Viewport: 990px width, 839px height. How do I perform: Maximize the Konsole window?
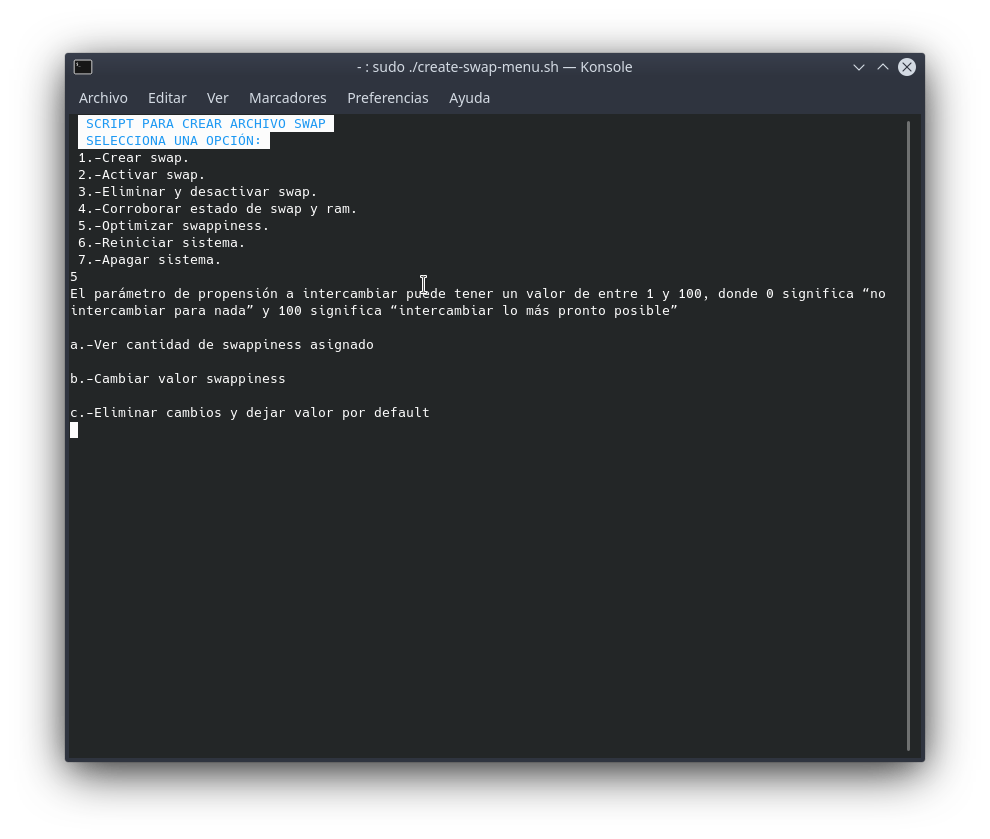point(883,67)
